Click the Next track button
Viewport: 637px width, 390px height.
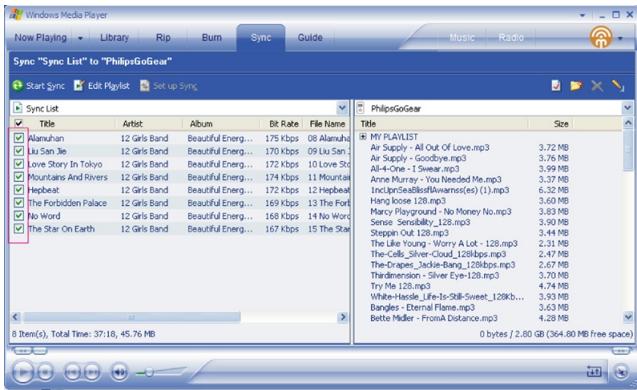point(92,371)
